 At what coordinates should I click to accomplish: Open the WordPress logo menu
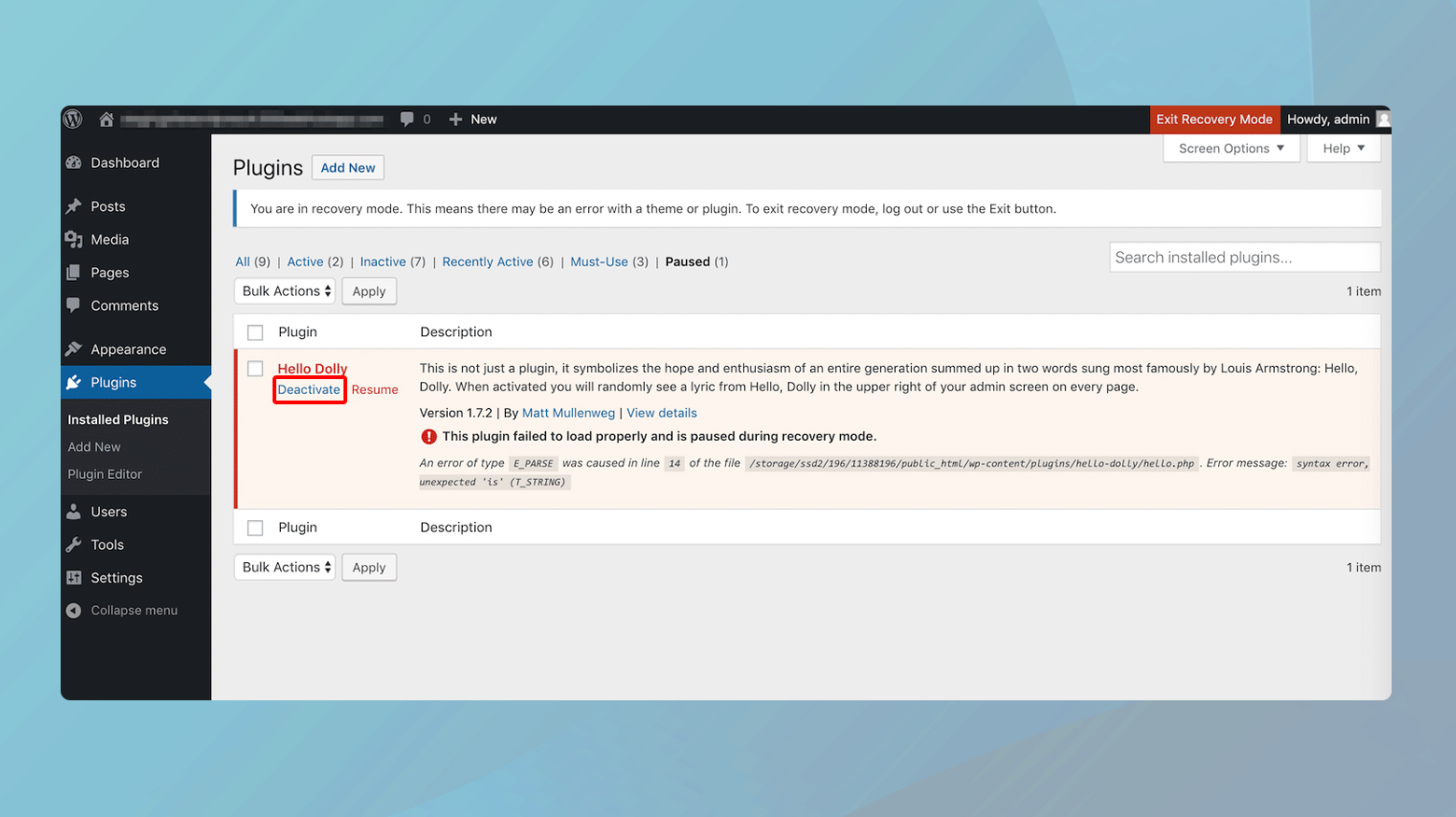[73, 119]
